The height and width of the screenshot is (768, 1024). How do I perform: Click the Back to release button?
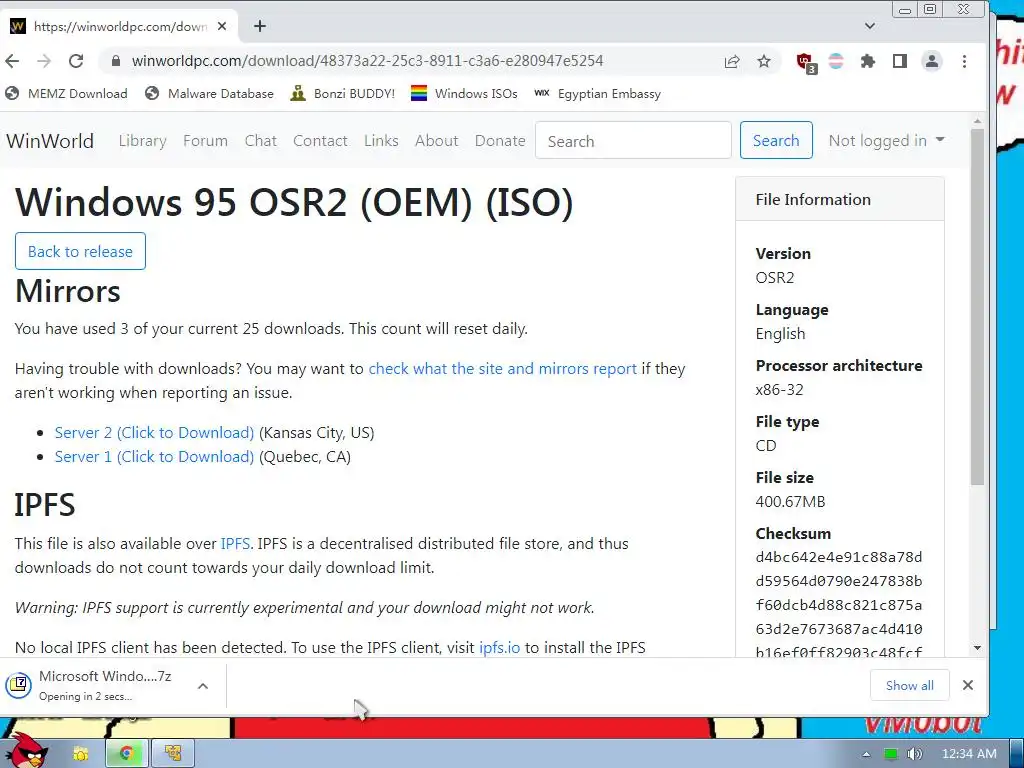pos(80,251)
